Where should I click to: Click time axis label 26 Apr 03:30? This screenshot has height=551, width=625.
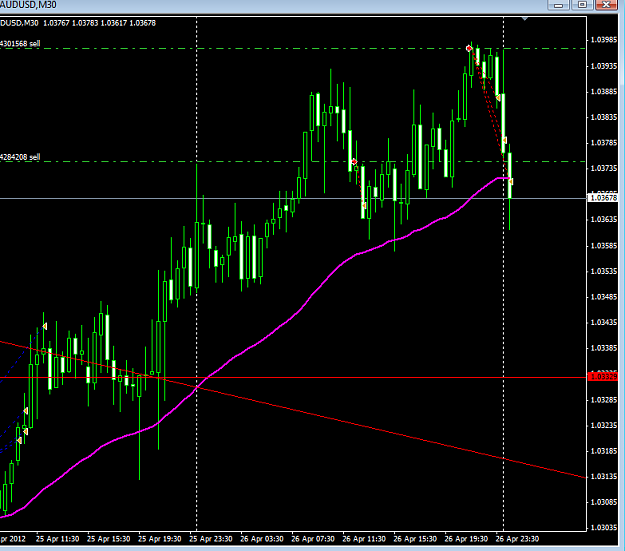262,539
